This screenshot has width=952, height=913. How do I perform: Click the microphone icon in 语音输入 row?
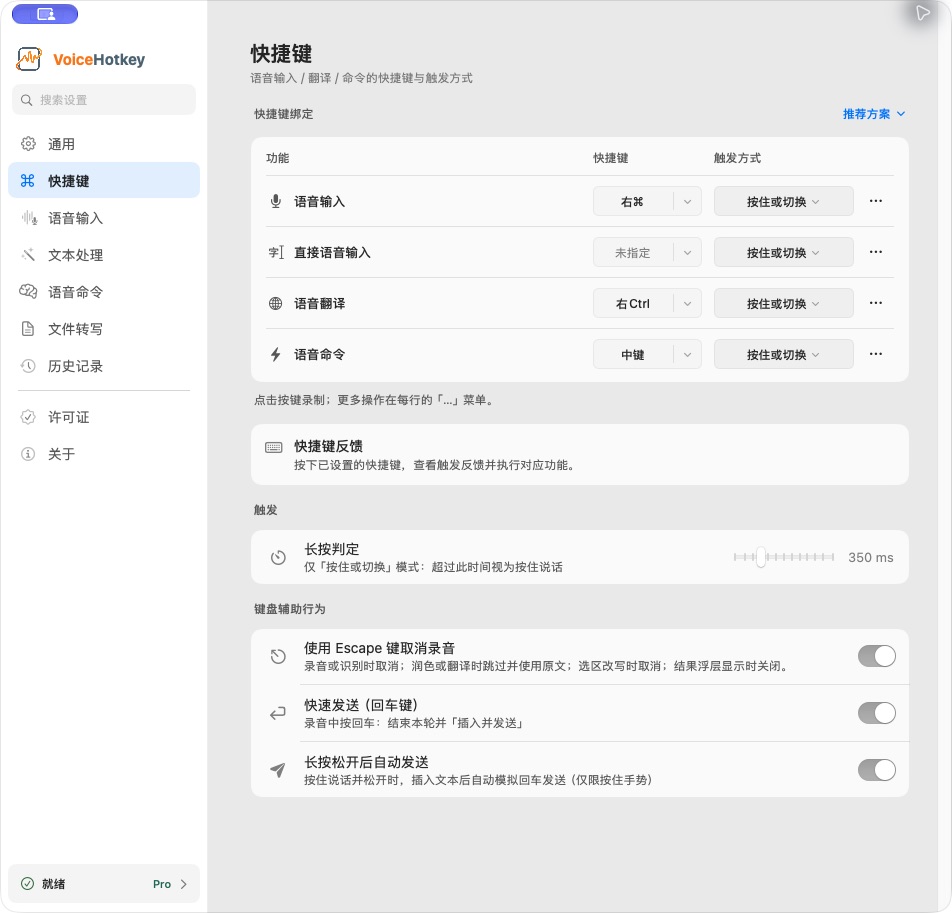point(276,201)
